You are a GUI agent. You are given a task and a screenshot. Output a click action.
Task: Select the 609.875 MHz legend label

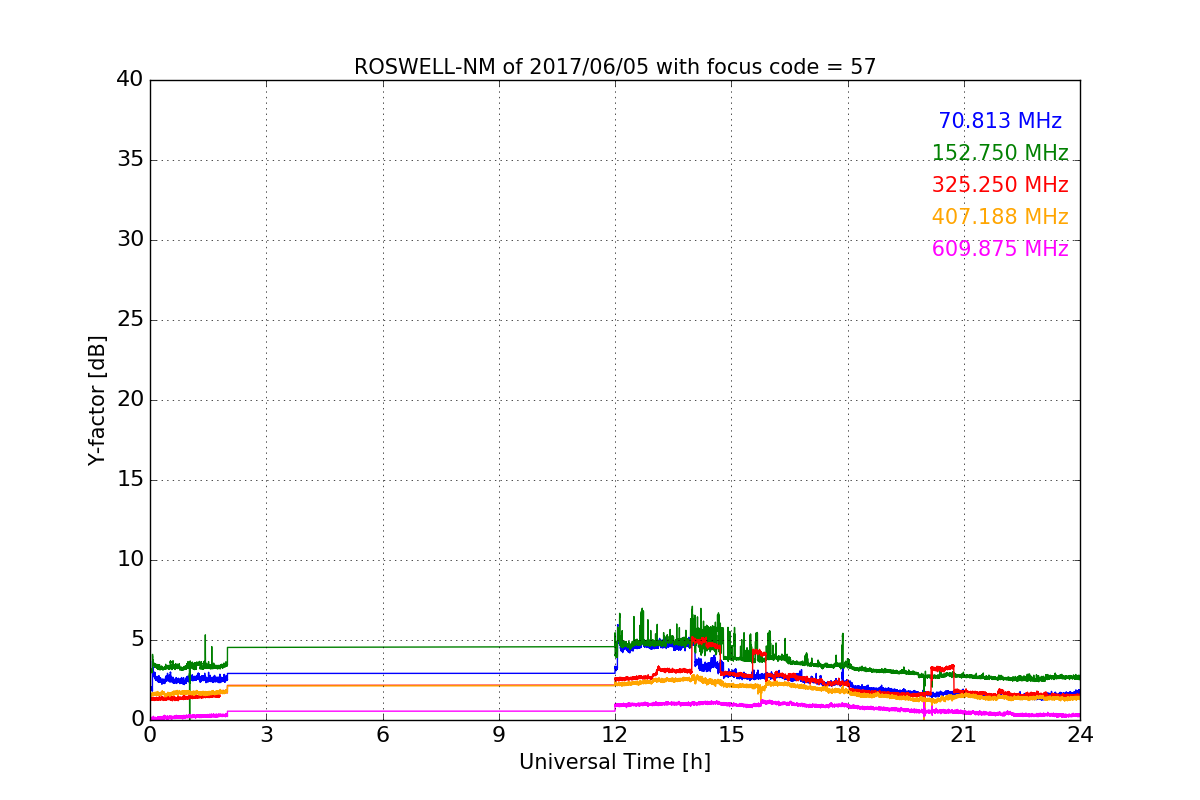[1000, 249]
